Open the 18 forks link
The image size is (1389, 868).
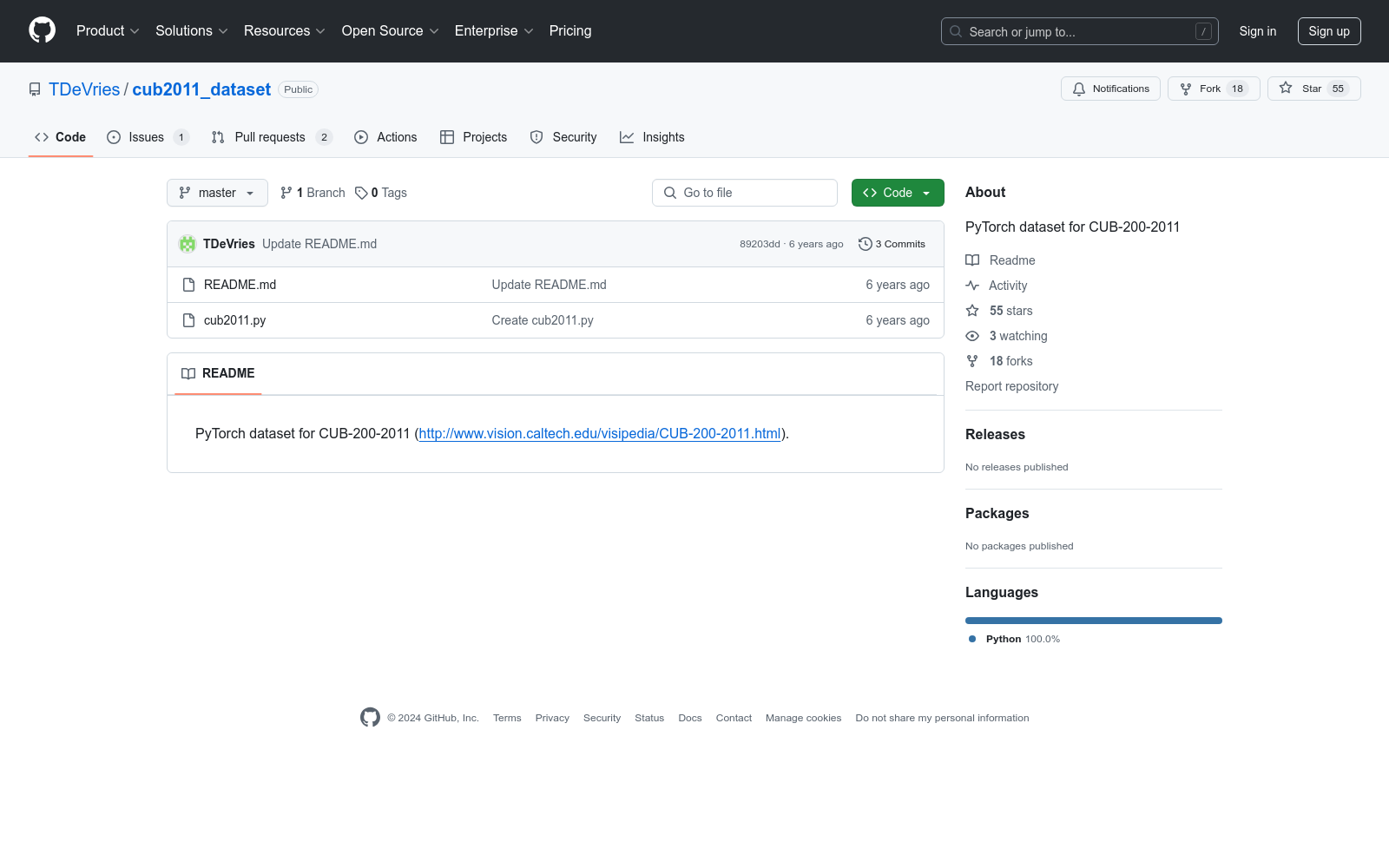pyautogui.click(x=999, y=361)
